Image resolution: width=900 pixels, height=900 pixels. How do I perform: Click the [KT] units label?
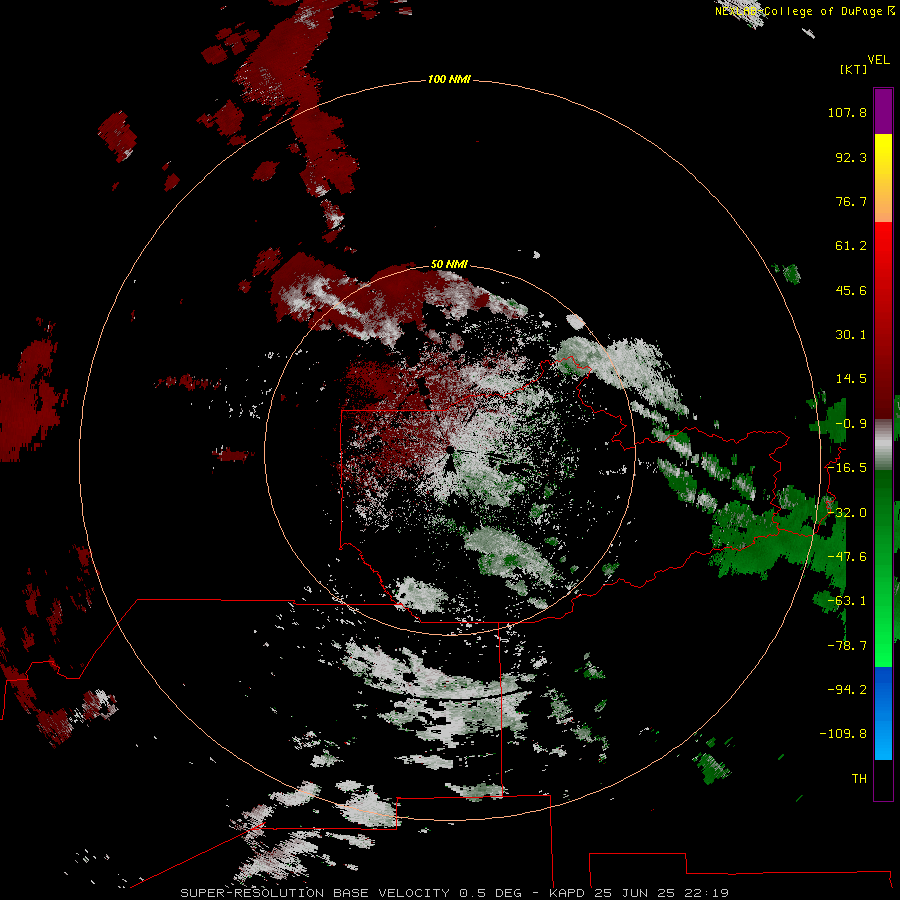[854, 69]
